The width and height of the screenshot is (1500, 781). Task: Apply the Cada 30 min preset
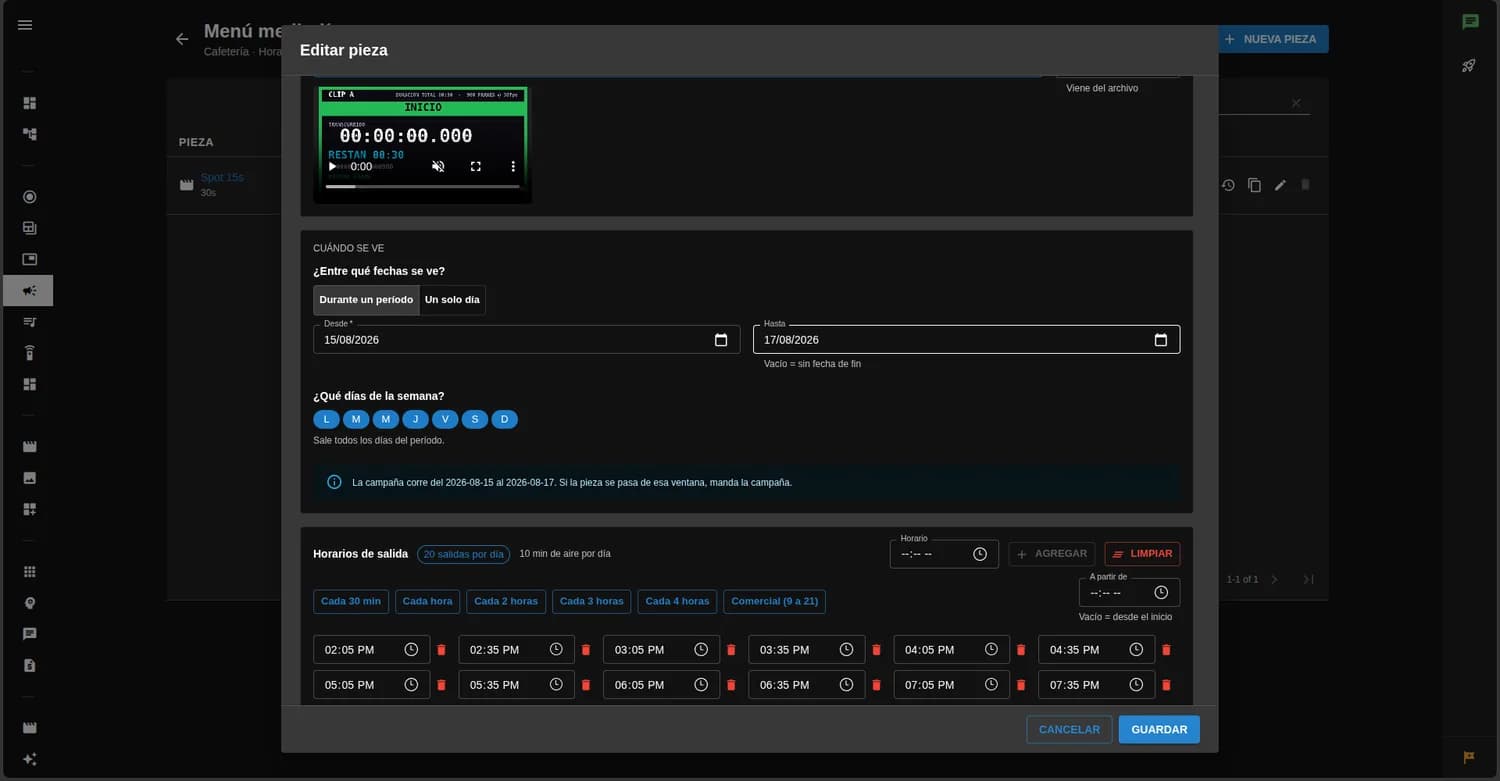tap(351, 602)
